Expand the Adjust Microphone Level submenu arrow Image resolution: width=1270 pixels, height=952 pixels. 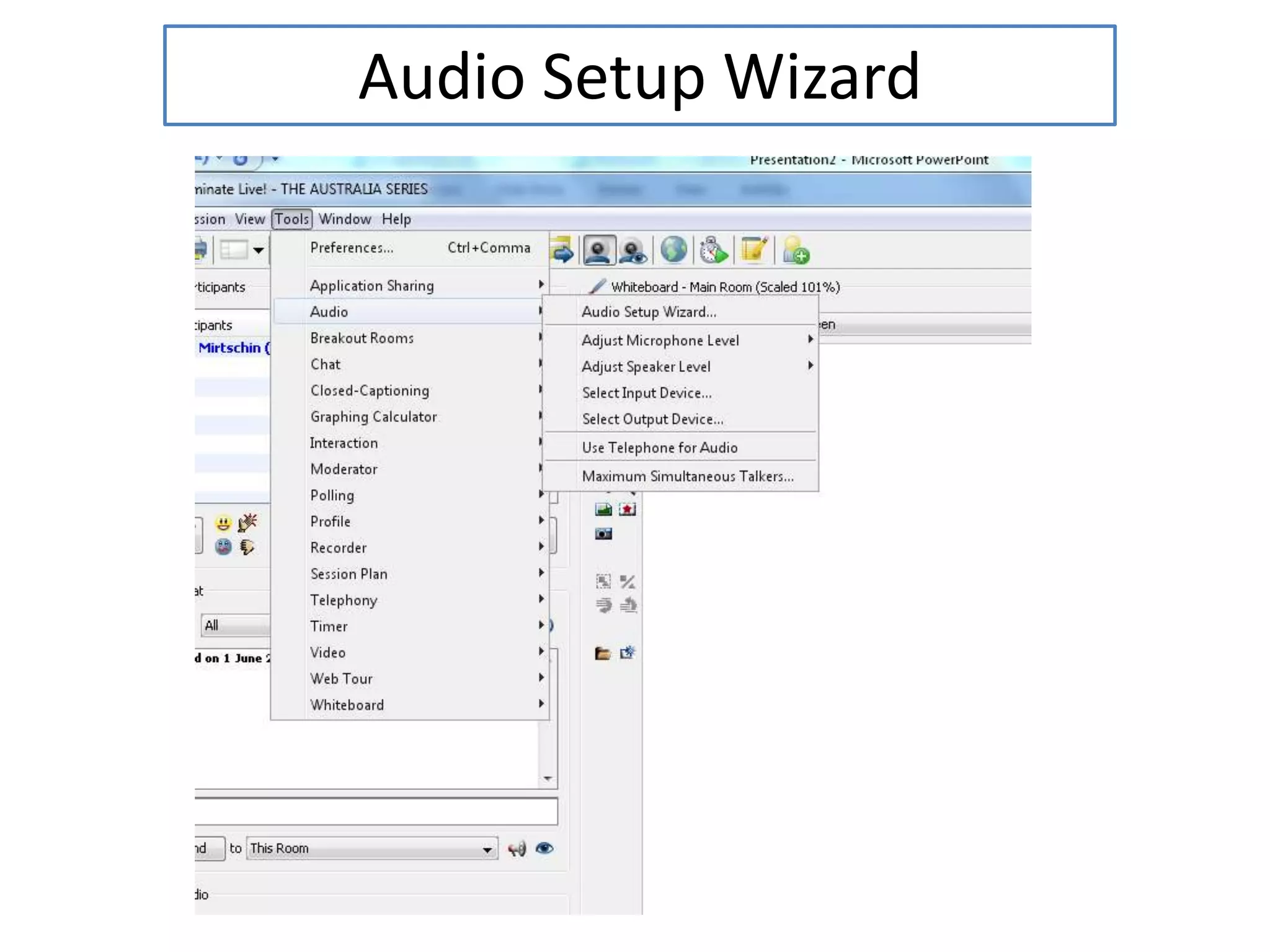[810, 339]
